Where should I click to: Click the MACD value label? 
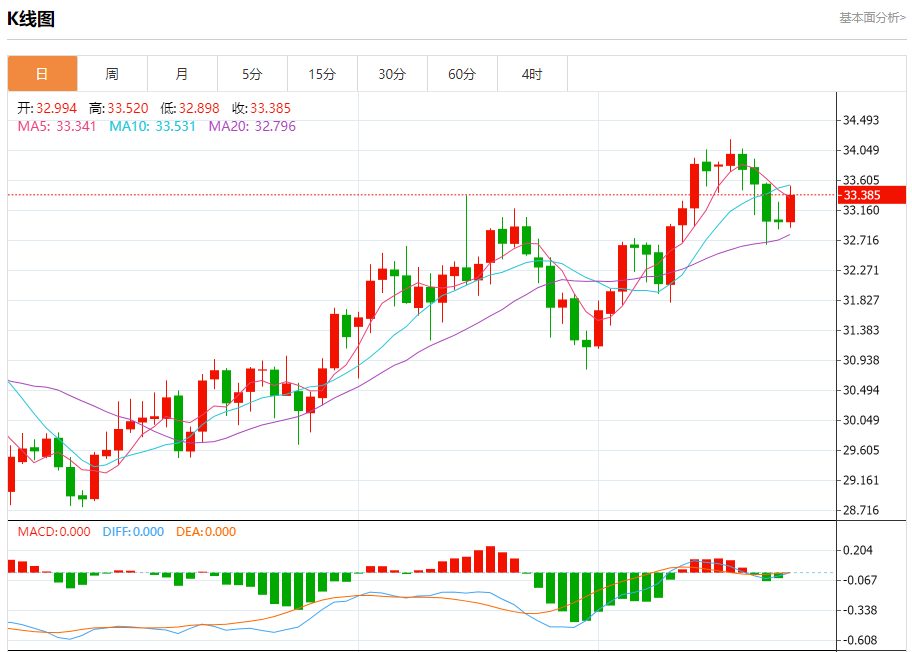tap(53, 532)
